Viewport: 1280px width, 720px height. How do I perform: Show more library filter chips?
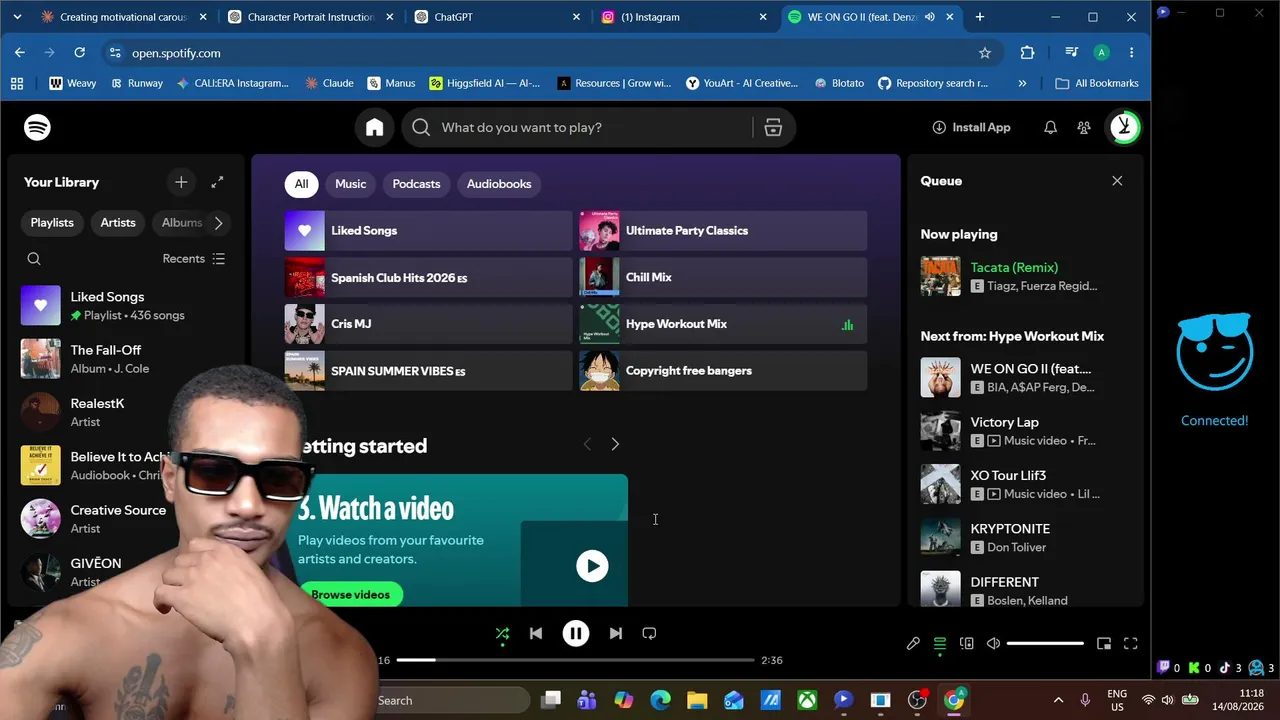(x=218, y=223)
